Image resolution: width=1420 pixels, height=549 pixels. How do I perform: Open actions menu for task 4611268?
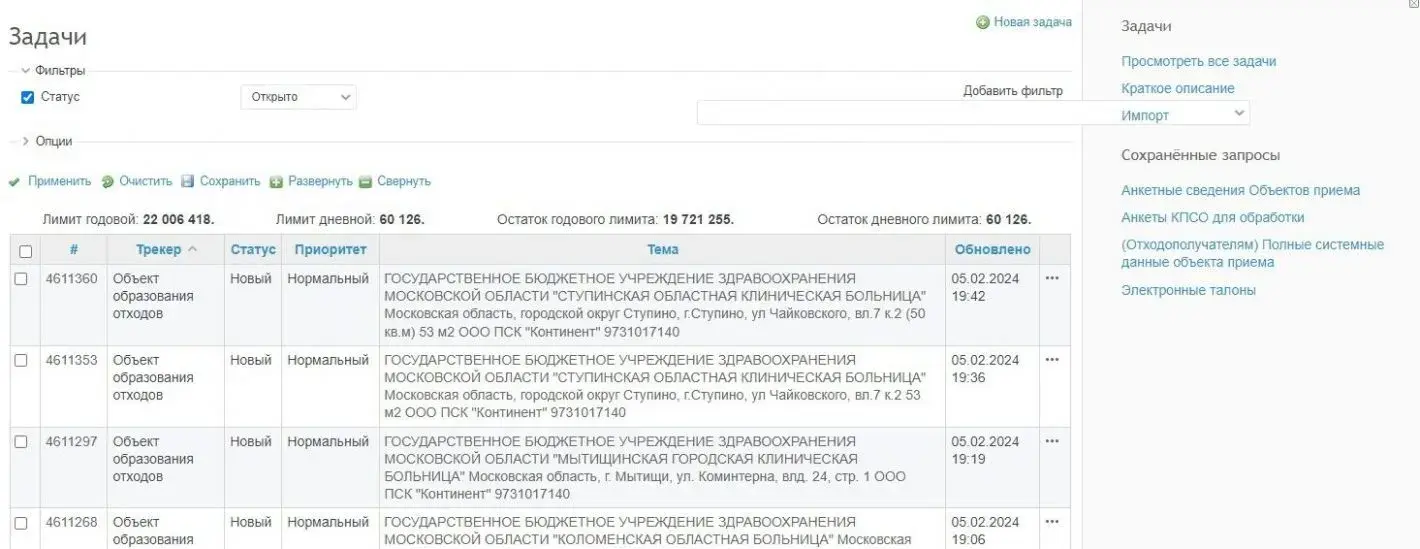pos(1052,522)
